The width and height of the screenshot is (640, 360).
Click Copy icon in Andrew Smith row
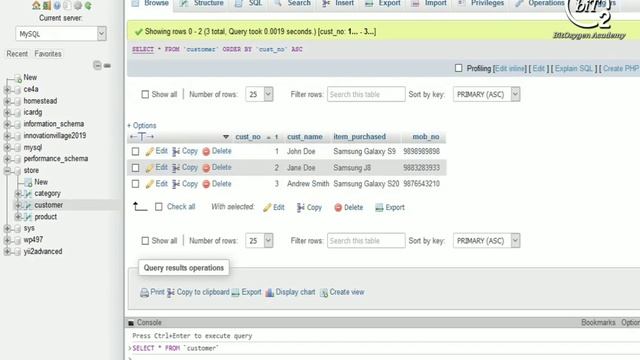[176, 184]
